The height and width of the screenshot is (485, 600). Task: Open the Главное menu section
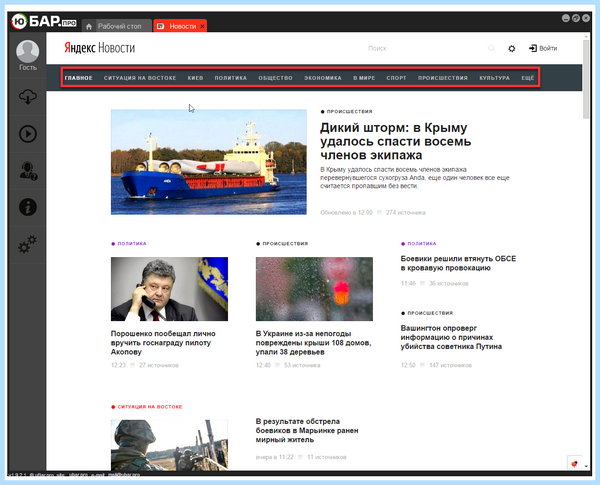(78, 78)
